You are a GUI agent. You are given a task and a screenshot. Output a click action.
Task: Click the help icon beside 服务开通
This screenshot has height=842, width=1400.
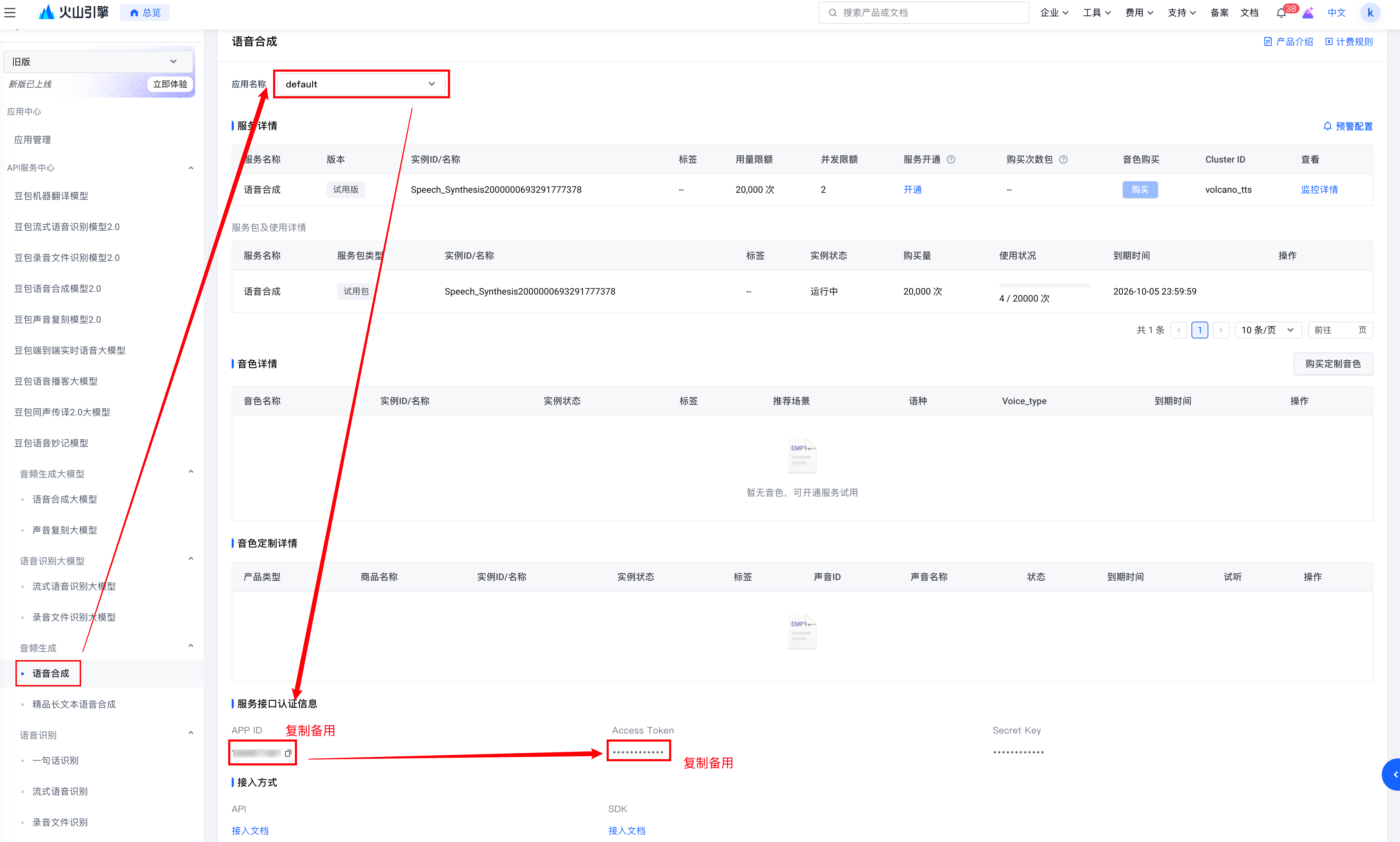click(x=951, y=159)
